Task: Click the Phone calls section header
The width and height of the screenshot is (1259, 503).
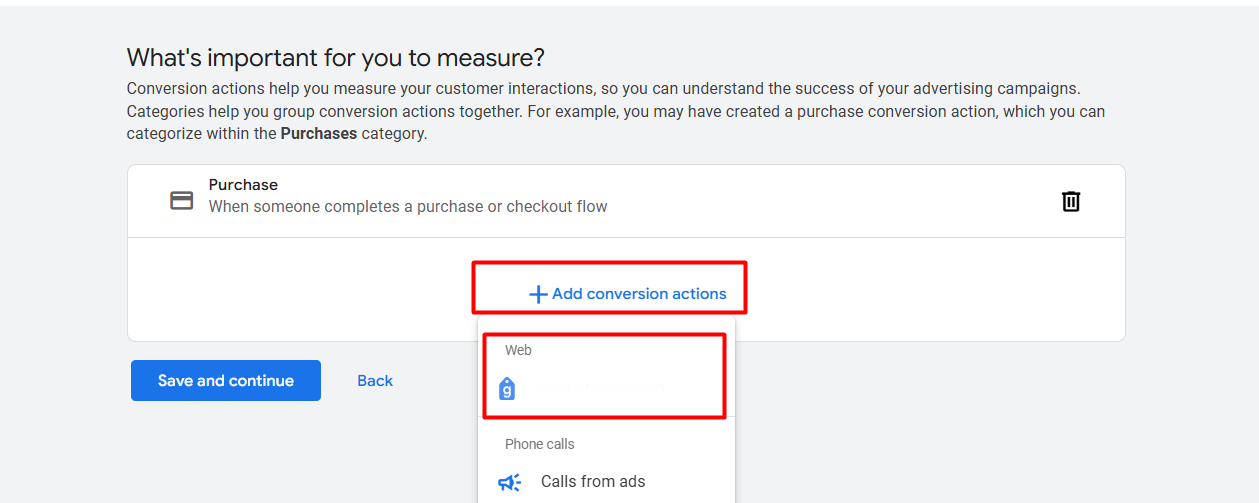Action: [x=539, y=444]
